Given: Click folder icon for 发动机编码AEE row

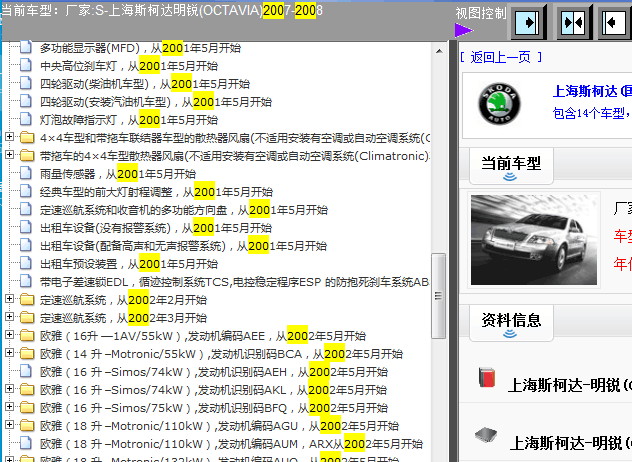Looking at the screenshot, I should click(x=27, y=335).
